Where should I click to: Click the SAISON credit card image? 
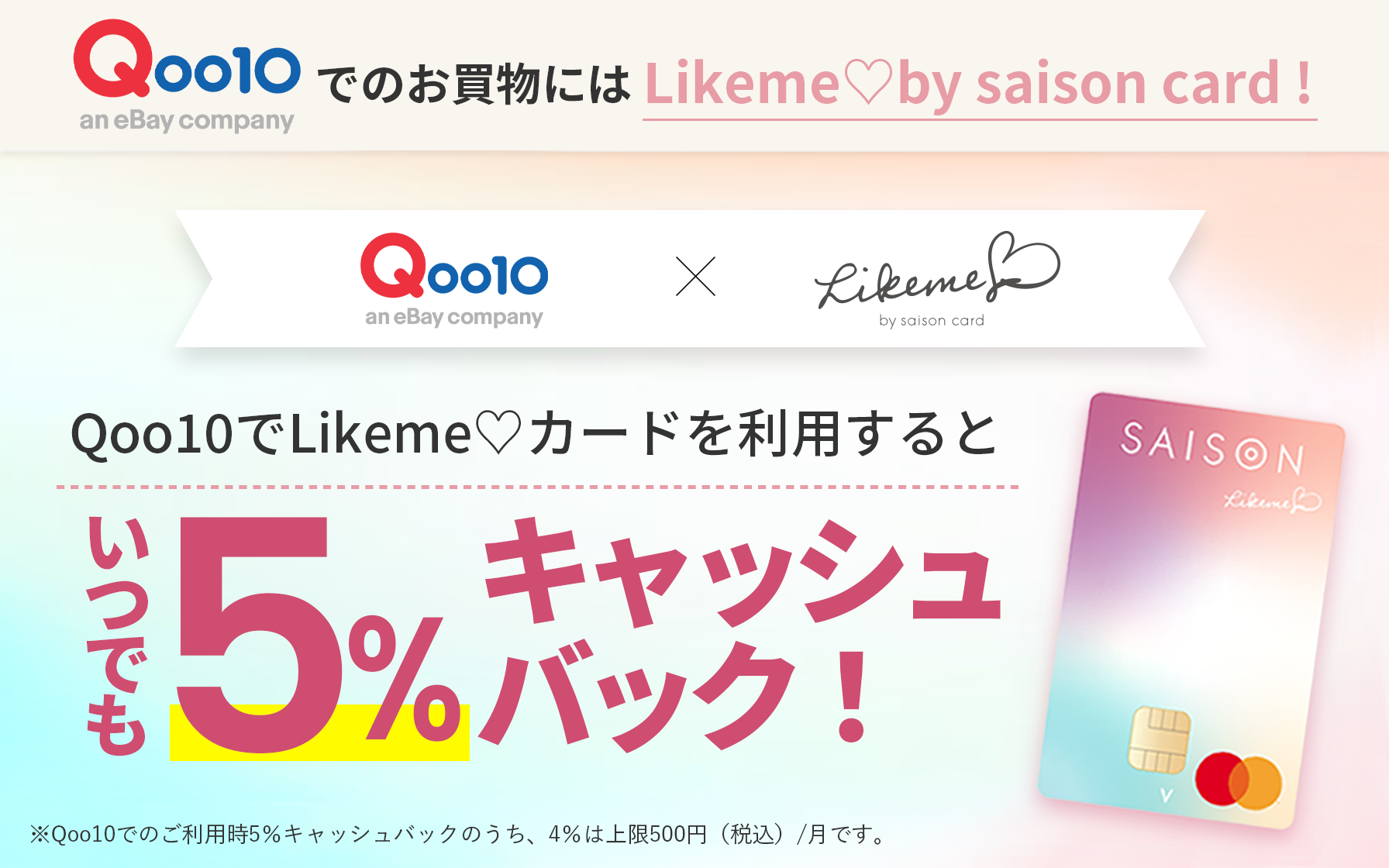[x=1191, y=611]
